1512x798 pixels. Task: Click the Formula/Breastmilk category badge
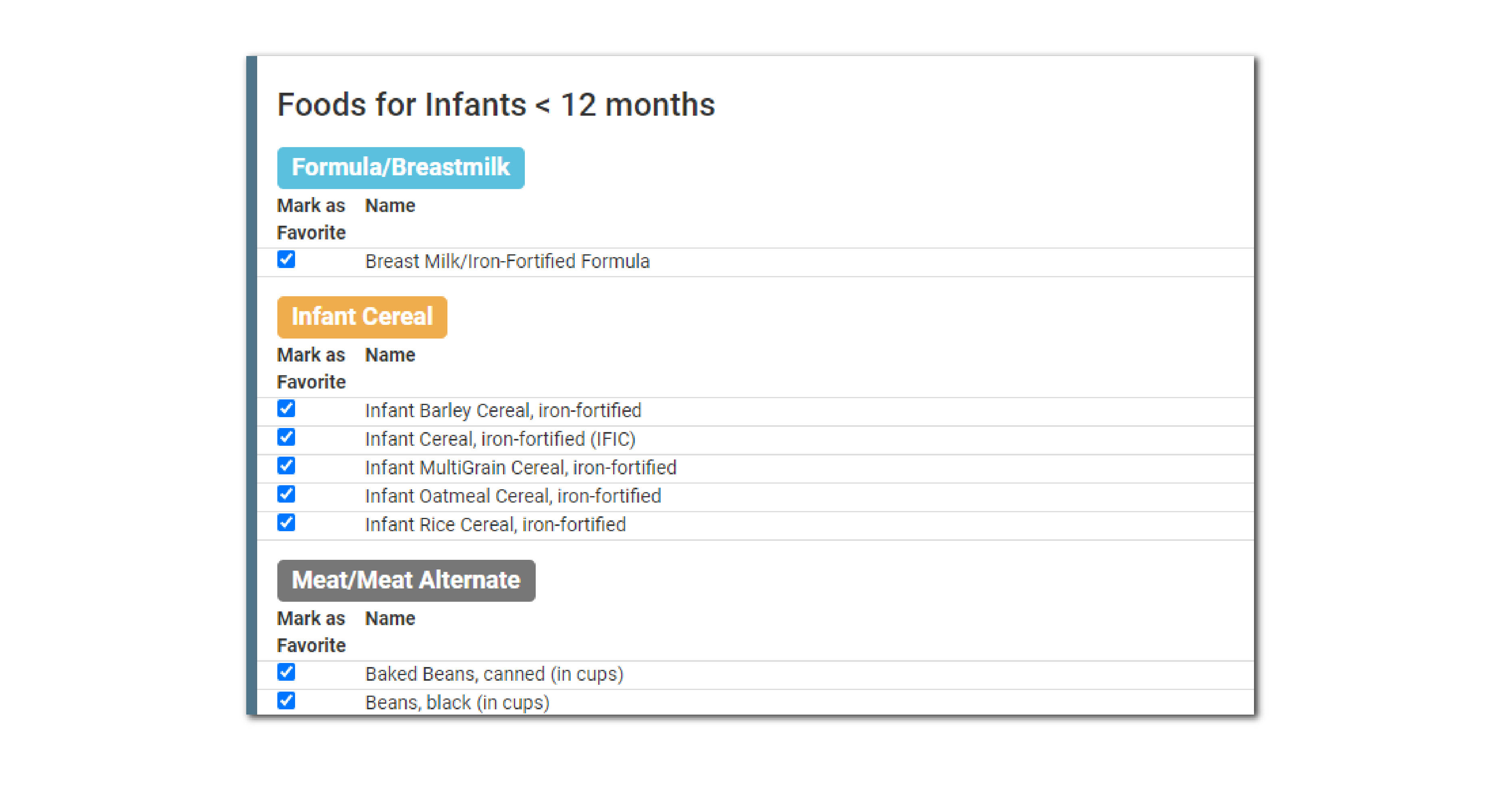[400, 168]
